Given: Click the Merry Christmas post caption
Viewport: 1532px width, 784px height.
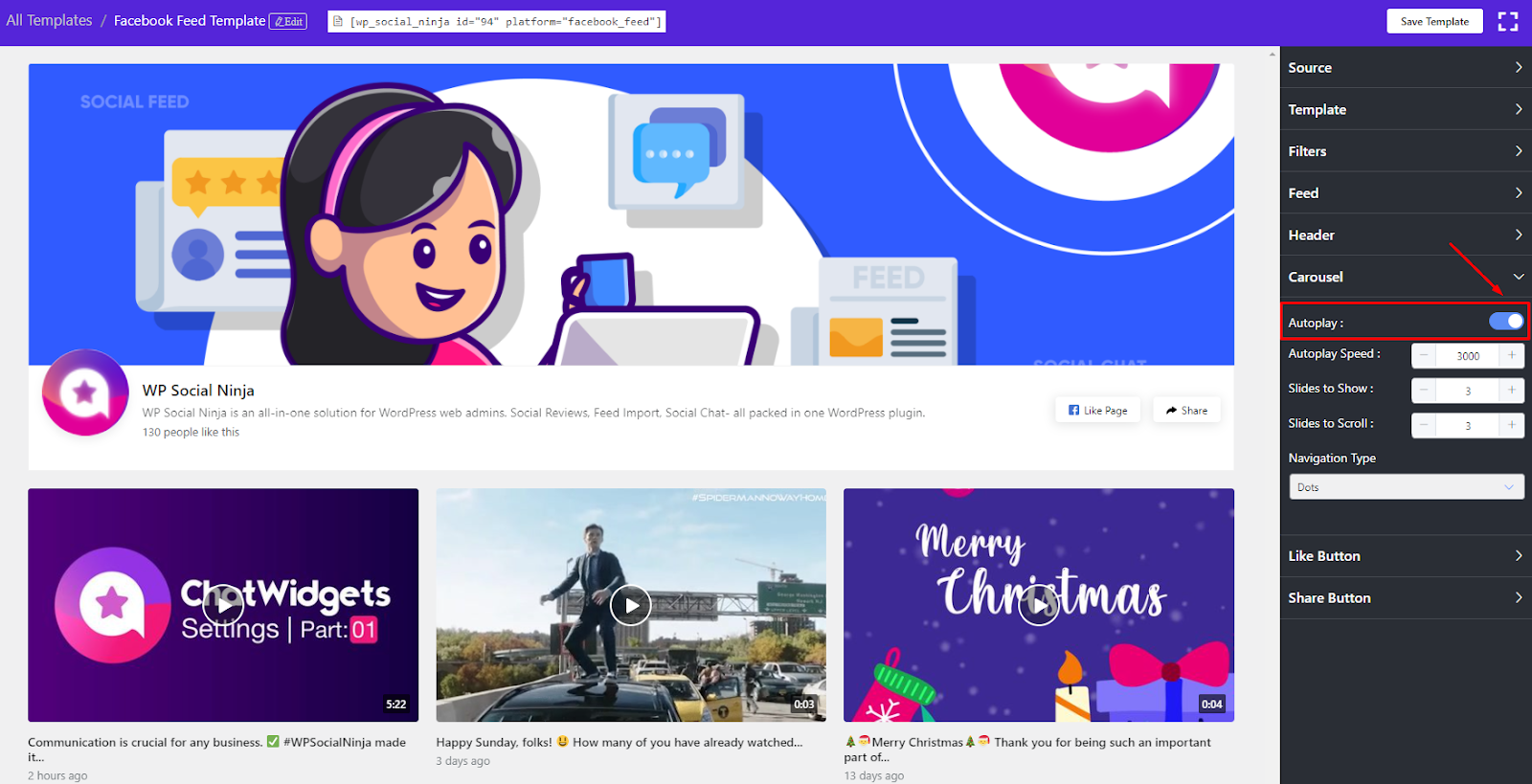Looking at the screenshot, I should 1027,749.
